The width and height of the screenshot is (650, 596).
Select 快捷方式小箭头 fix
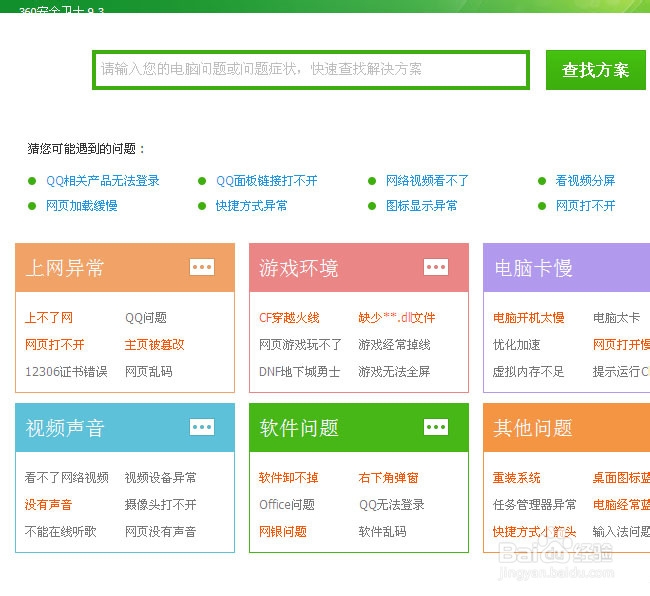pyautogui.click(x=534, y=532)
